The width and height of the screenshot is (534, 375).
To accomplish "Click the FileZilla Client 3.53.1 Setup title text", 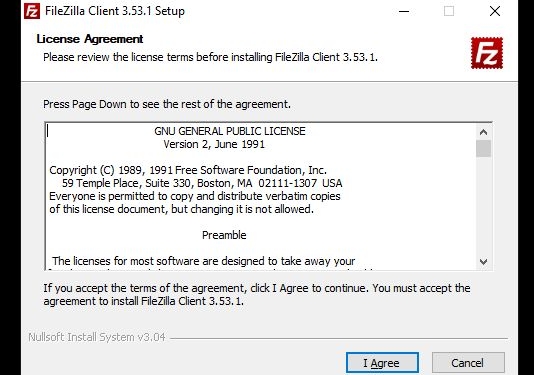I will (x=115, y=11).
